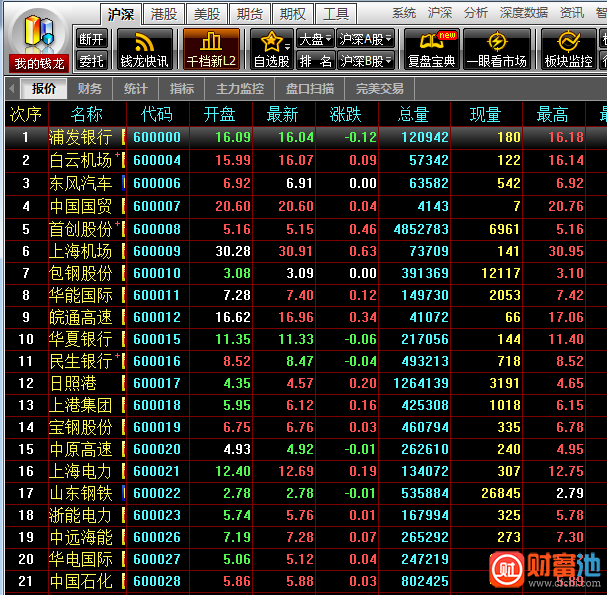Open 板块监控 monitor icon
The height and width of the screenshot is (595, 607).
click(x=568, y=49)
